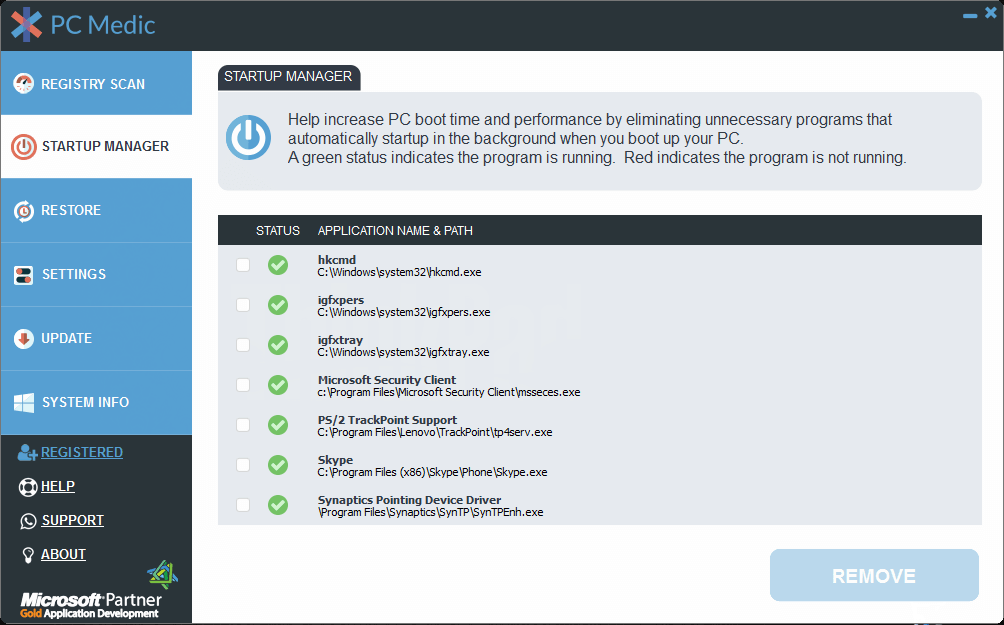Tick the Skype startup checkbox

(x=243, y=465)
